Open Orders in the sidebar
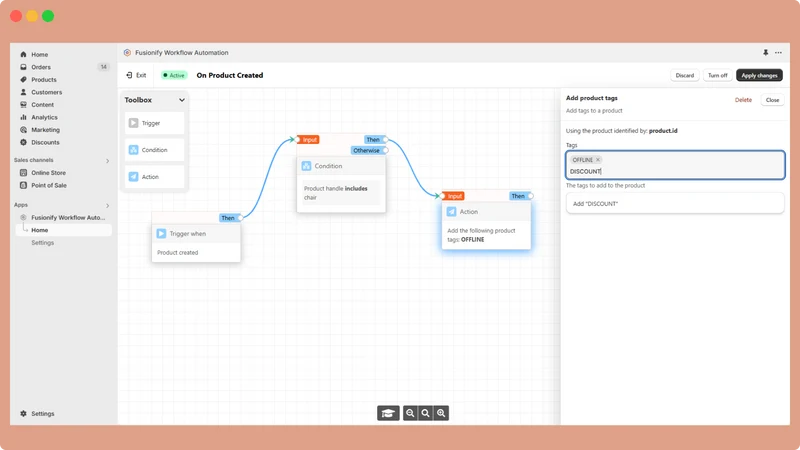Image resolution: width=800 pixels, height=450 pixels. click(41, 67)
